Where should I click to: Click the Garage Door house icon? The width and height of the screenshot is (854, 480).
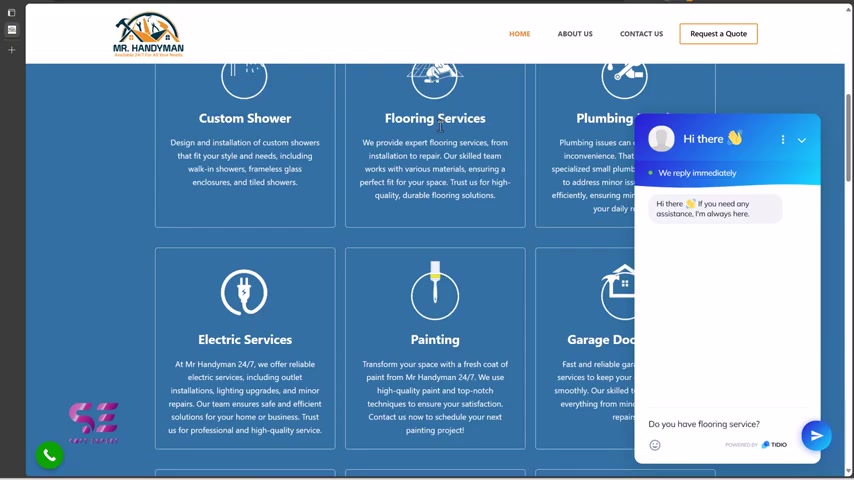(x=618, y=291)
